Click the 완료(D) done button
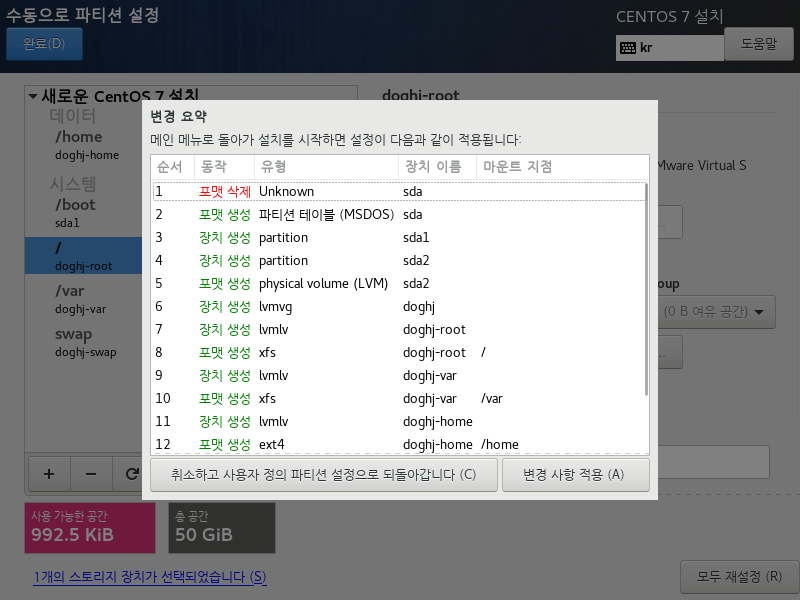 click(44, 44)
